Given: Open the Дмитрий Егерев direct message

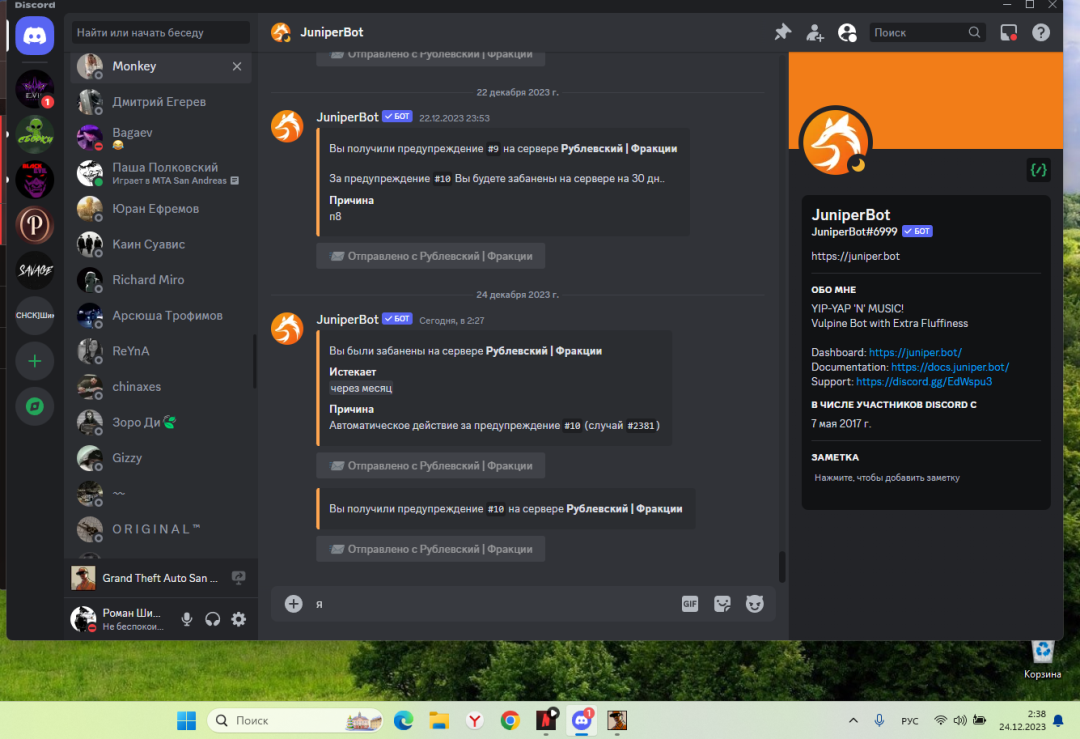Looking at the screenshot, I should tap(159, 102).
